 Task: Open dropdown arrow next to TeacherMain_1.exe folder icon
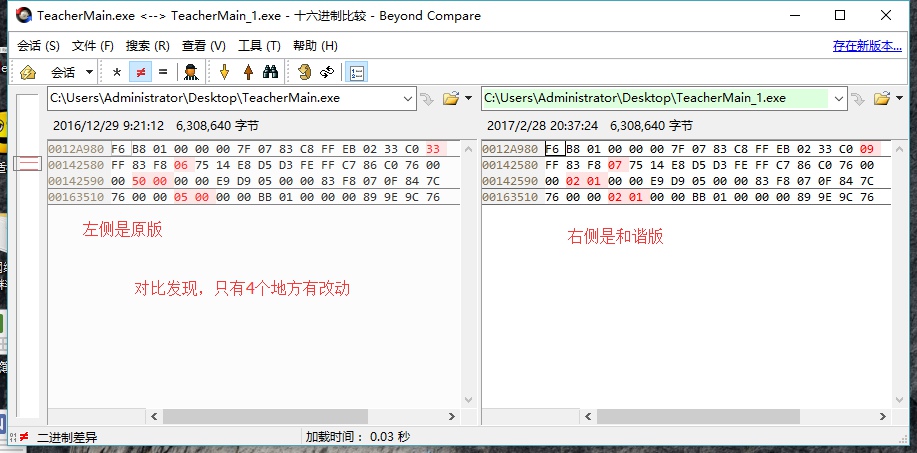pyautogui.click(x=899, y=98)
